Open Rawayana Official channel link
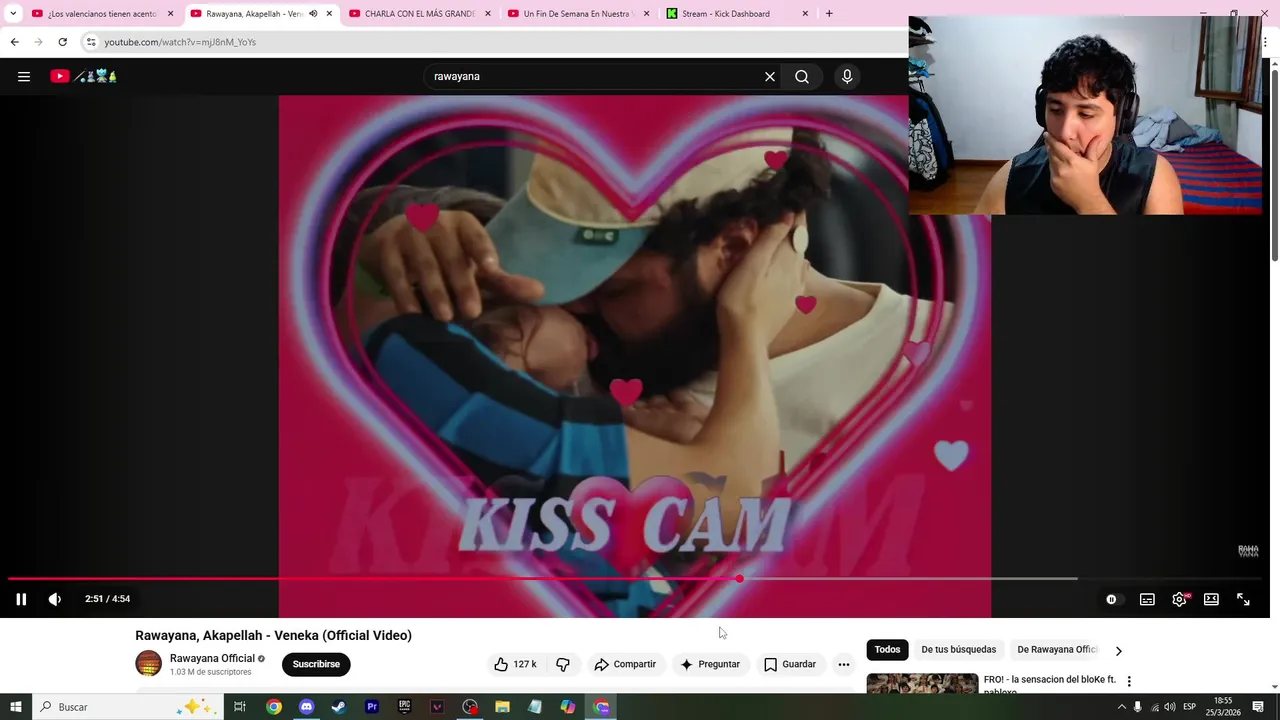Viewport: 1280px width, 720px height. [212, 658]
